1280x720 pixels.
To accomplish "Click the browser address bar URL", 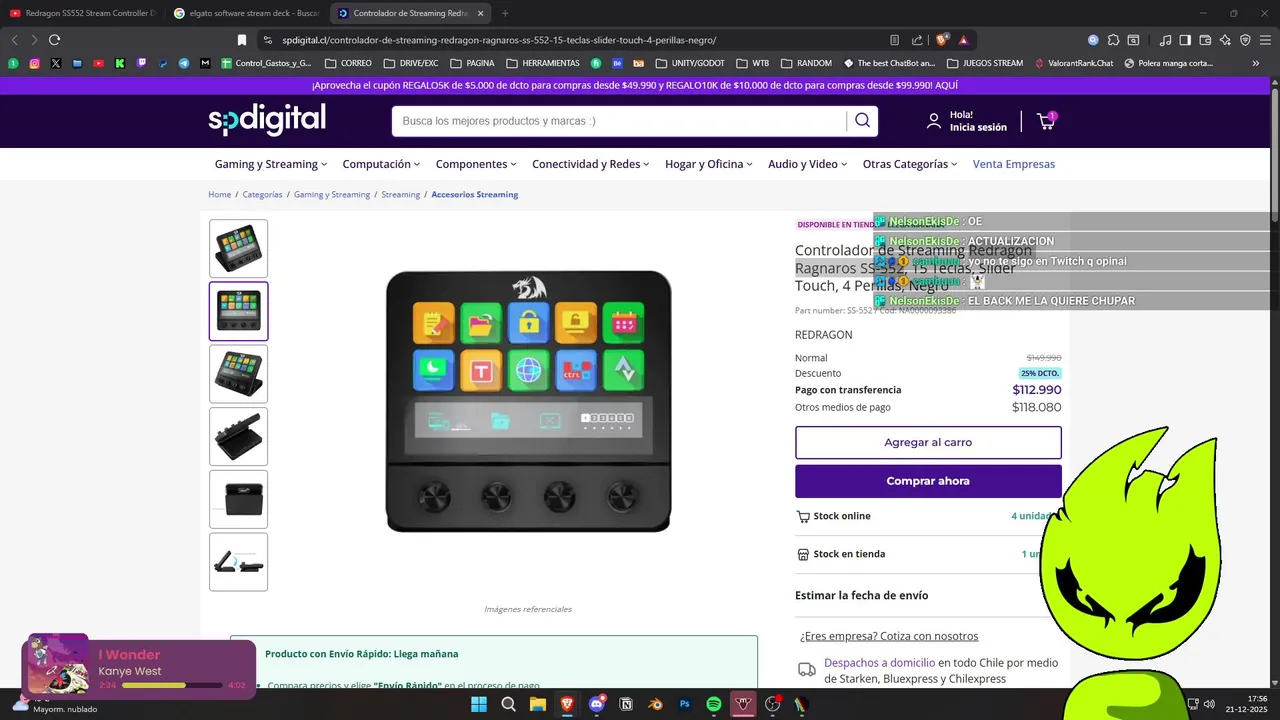I will tap(499, 40).
